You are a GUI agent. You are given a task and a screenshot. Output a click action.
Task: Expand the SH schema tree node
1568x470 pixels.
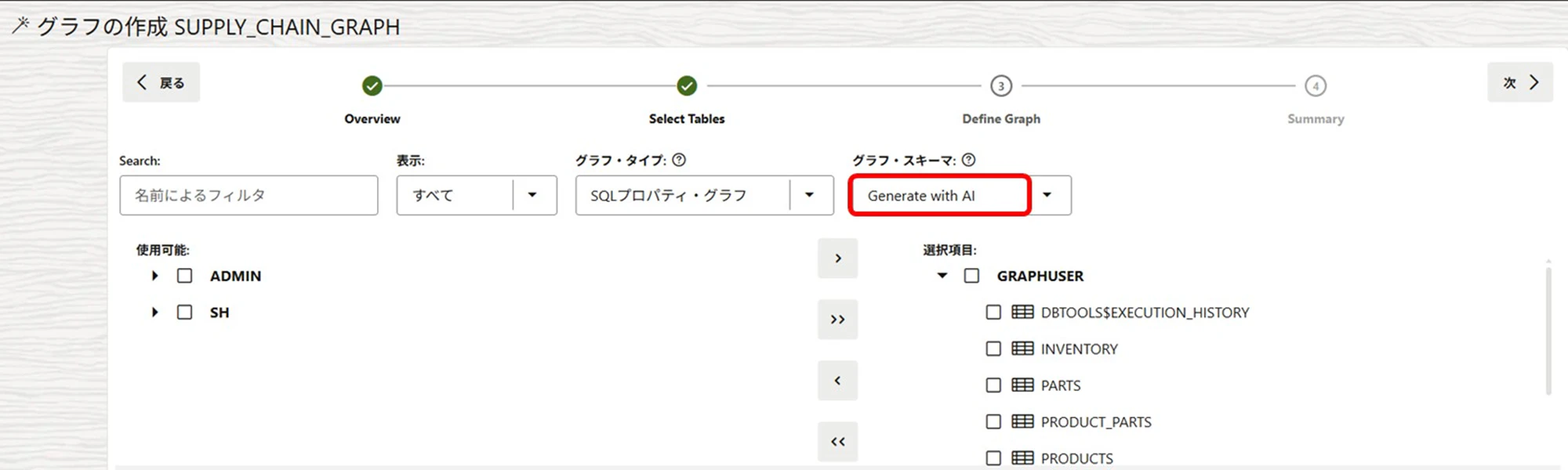pos(155,312)
